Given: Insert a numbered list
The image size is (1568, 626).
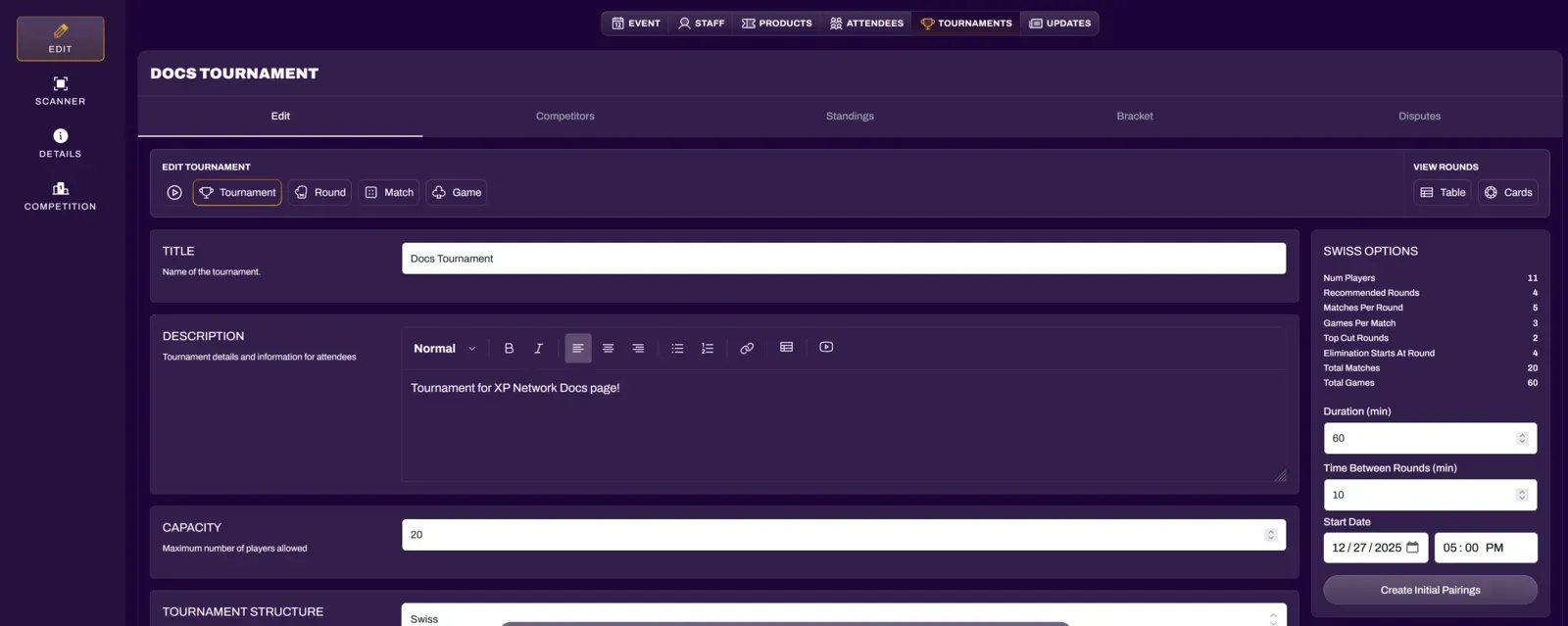Looking at the screenshot, I should pos(708,348).
